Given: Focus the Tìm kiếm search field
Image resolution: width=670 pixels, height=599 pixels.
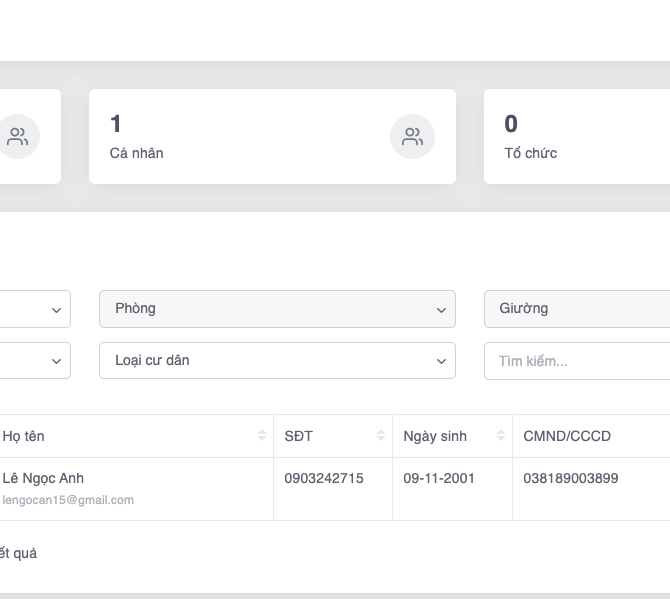Looking at the screenshot, I should pyautogui.click(x=576, y=361).
